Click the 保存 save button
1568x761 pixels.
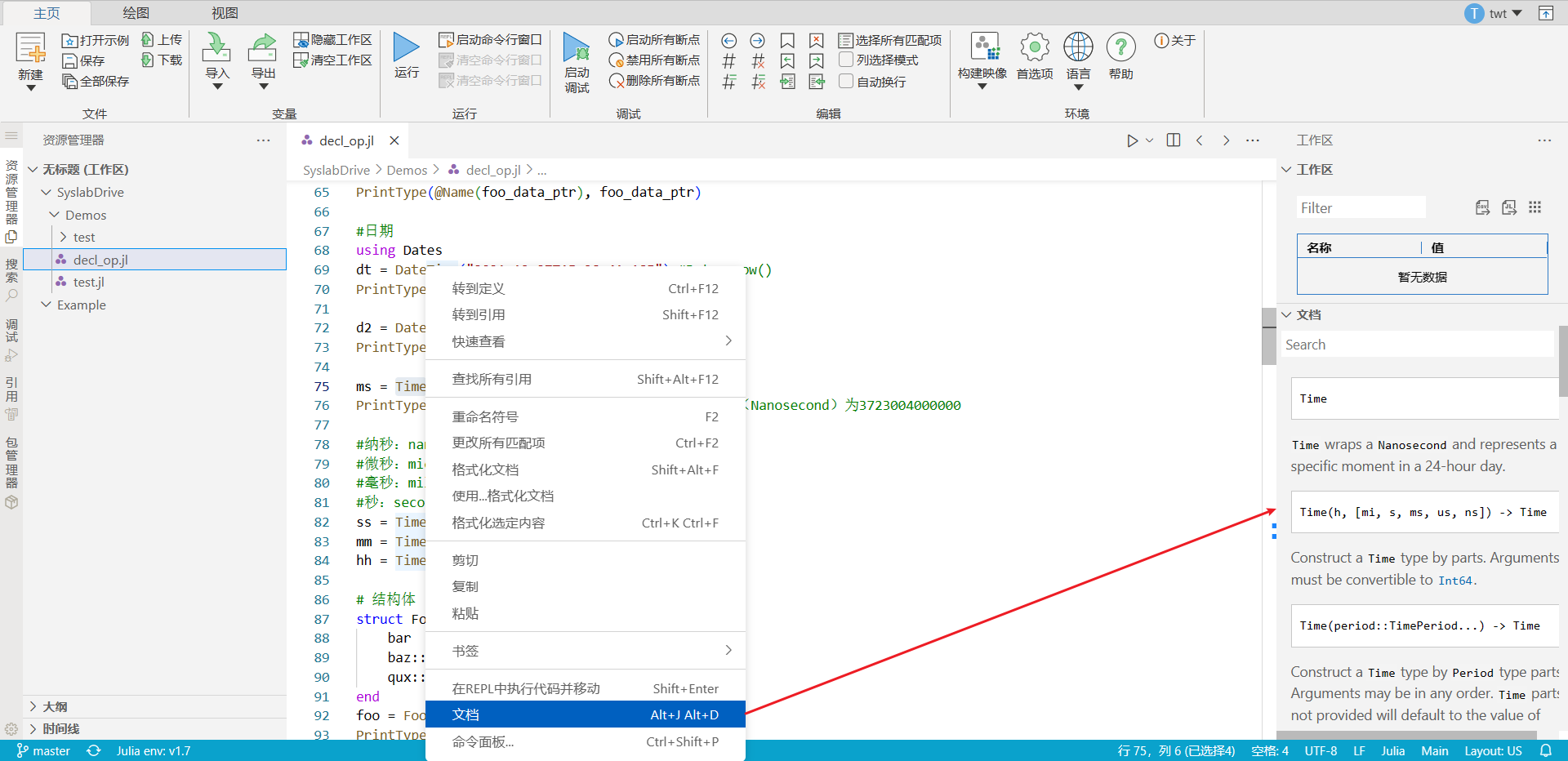[83, 60]
